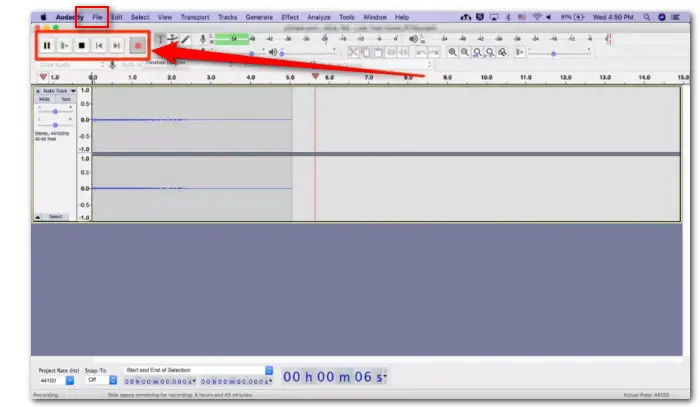The width and height of the screenshot is (700, 407).
Task: Select the Envelope tool
Action: tap(172, 39)
